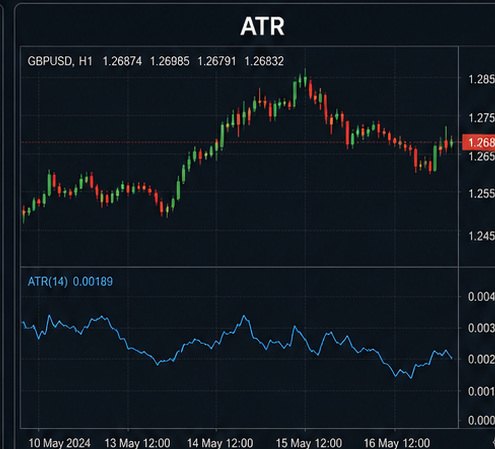This screenshot has height=449, width=495.
Task: Click the close price value 1.26832
Action: [x=264, y=61]
